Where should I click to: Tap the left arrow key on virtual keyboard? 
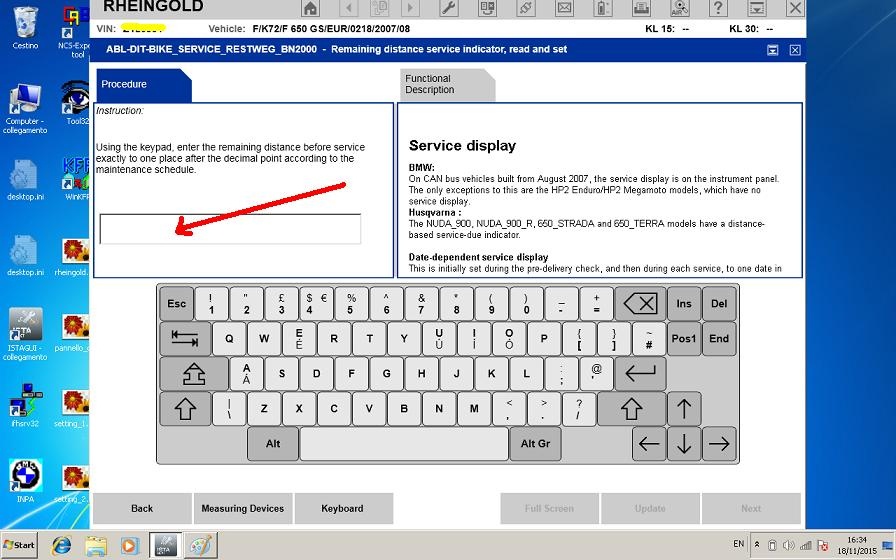pyautogui.click(x=649, y=443)
